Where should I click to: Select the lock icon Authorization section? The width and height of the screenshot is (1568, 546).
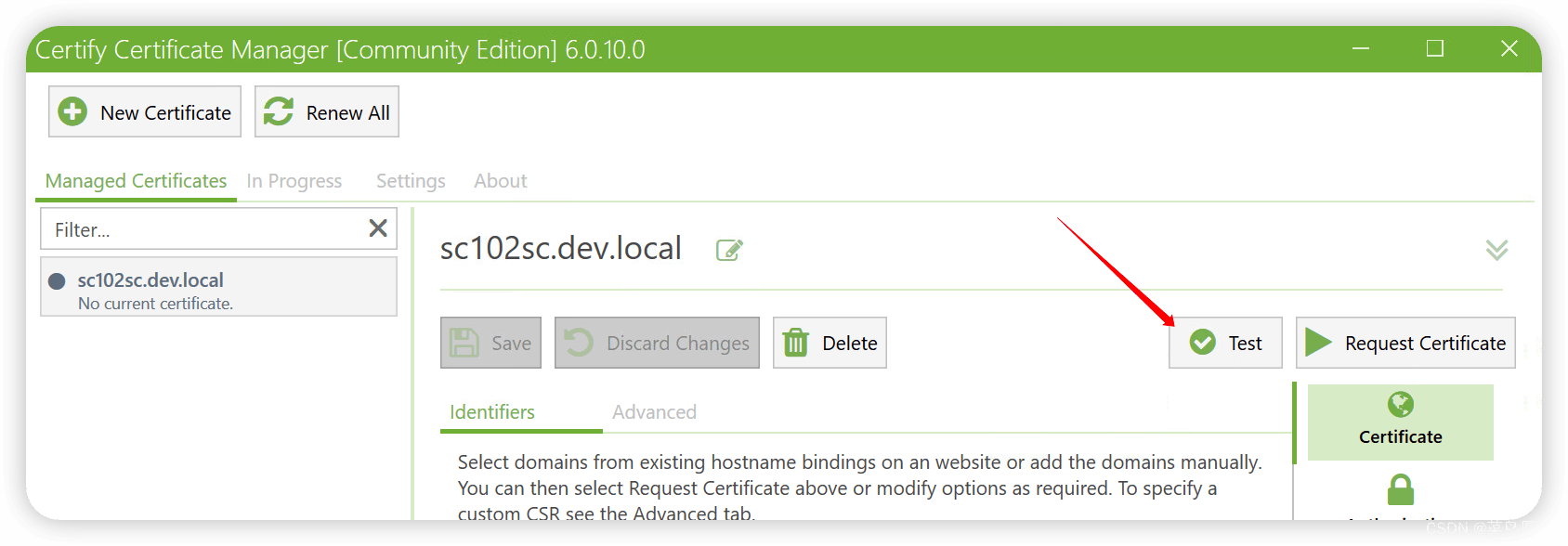[x=1401, y=492]
